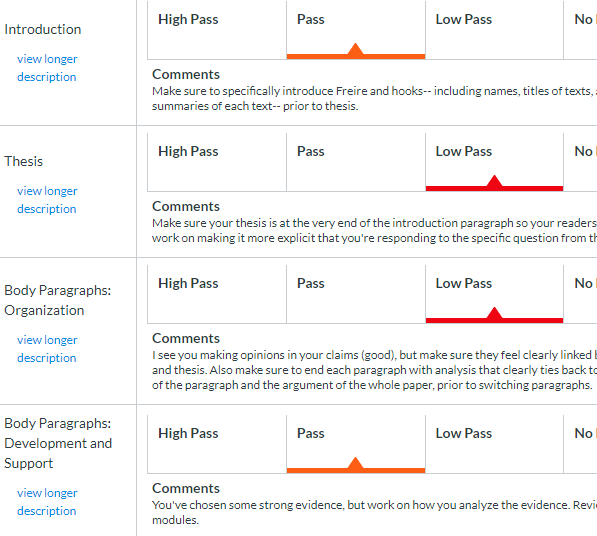Click orange triangle marker in Development and Support row
The width and height of the screenshot is (597, 536).
[356, 463]
